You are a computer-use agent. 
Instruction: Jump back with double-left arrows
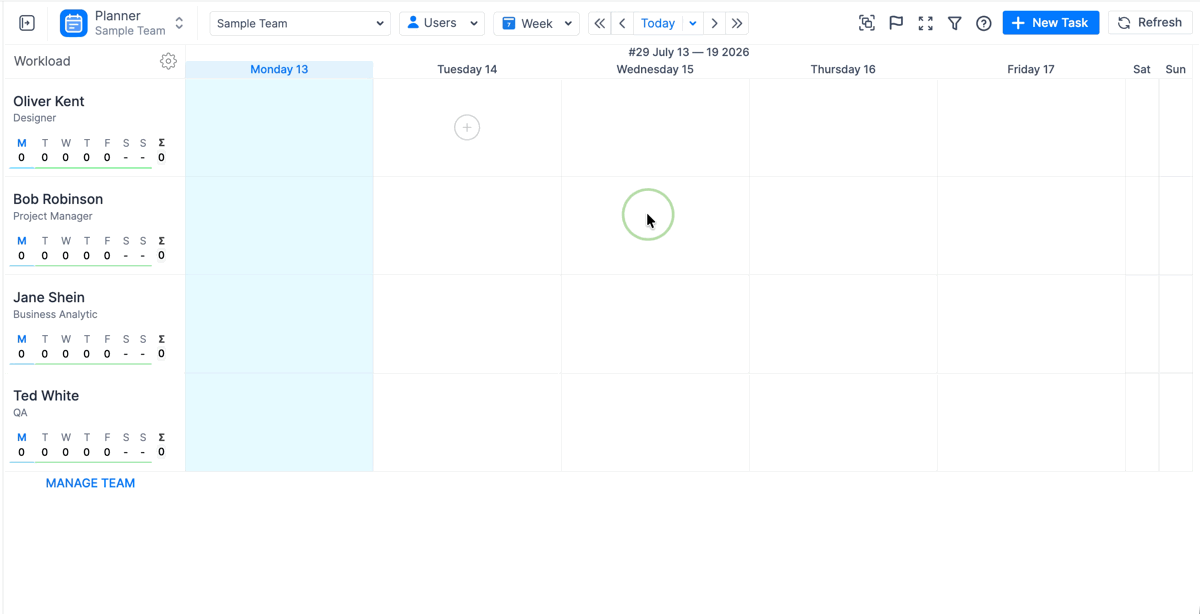[599, 23]
